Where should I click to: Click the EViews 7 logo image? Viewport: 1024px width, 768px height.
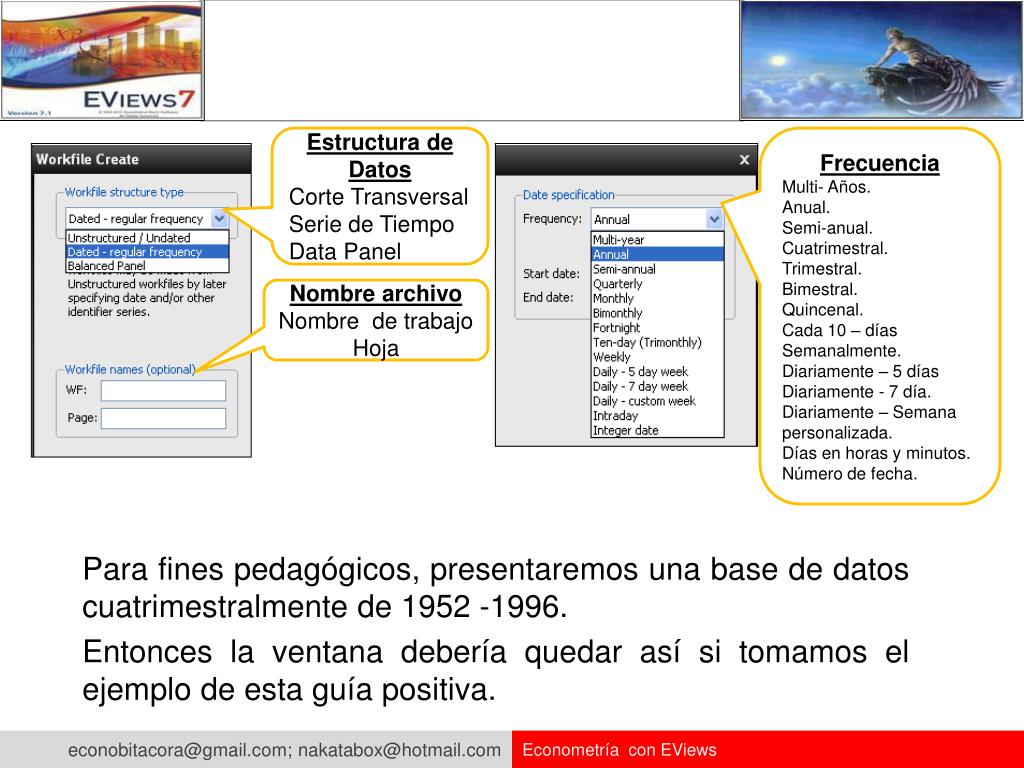point(102,60)
